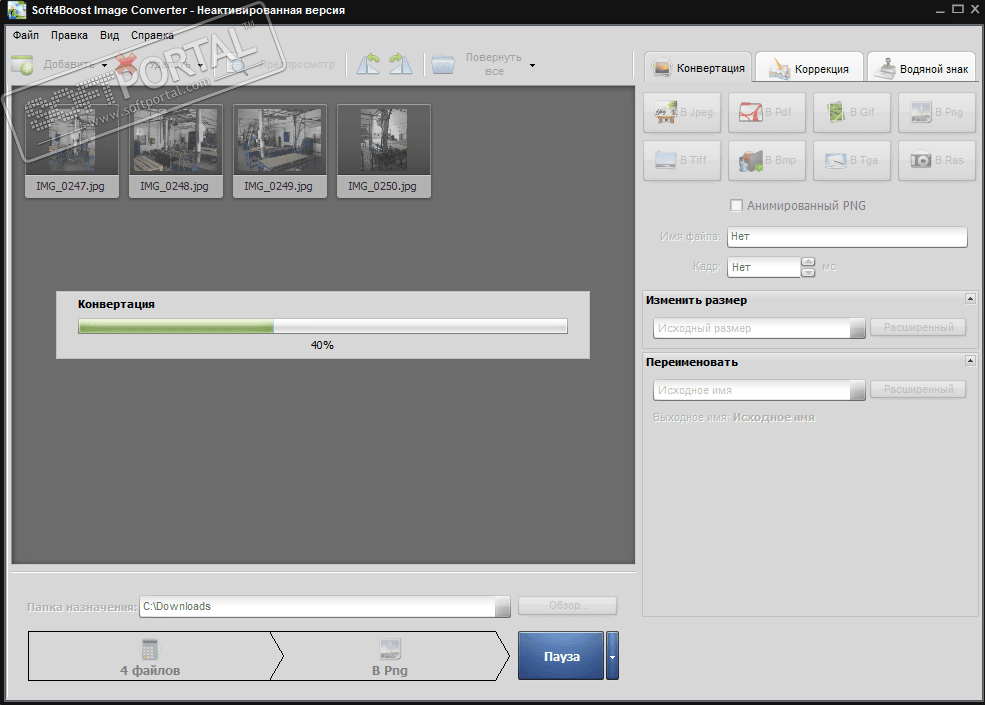Select thumbnail IMG_0248.jpg
The width and height of the screenshot is (985, 705).
(176, 151)
